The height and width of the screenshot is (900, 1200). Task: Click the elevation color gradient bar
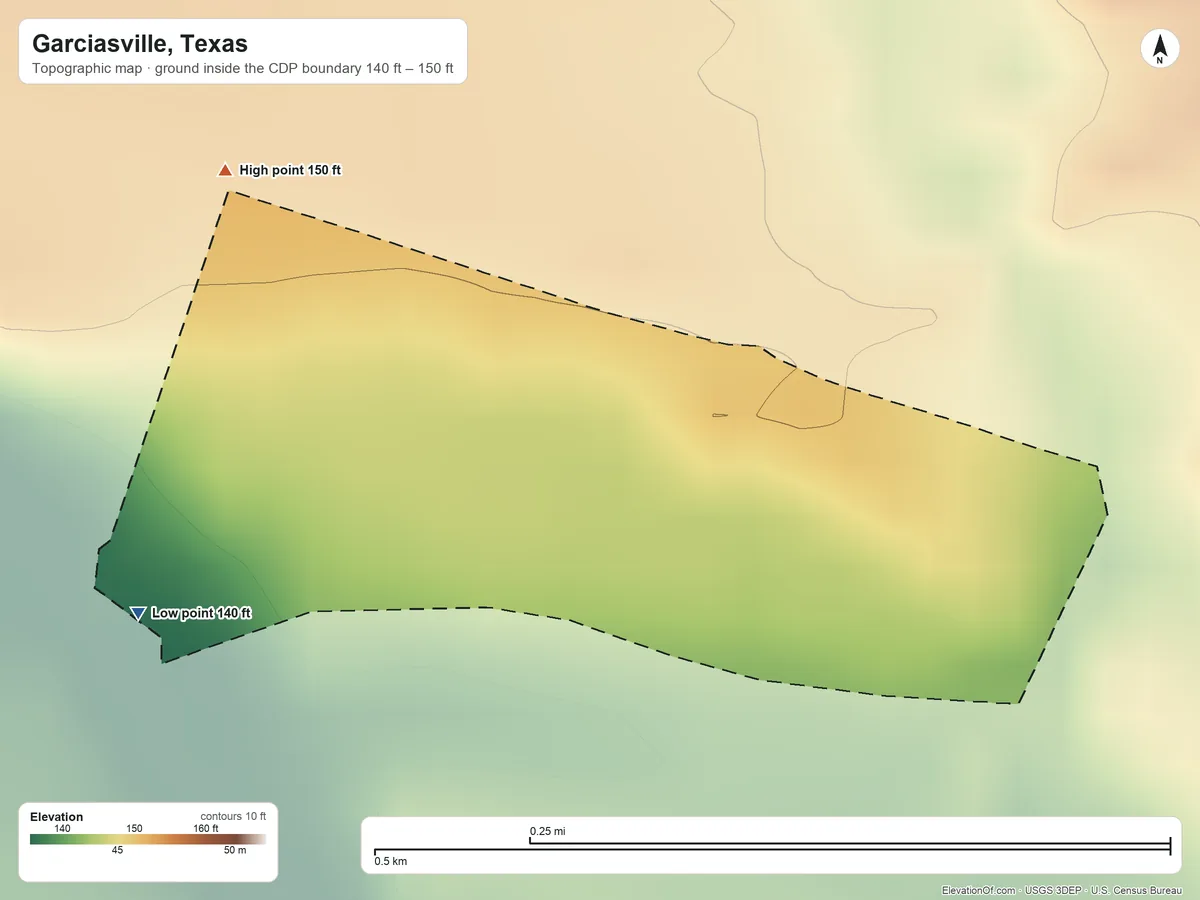tap(148, 839)
